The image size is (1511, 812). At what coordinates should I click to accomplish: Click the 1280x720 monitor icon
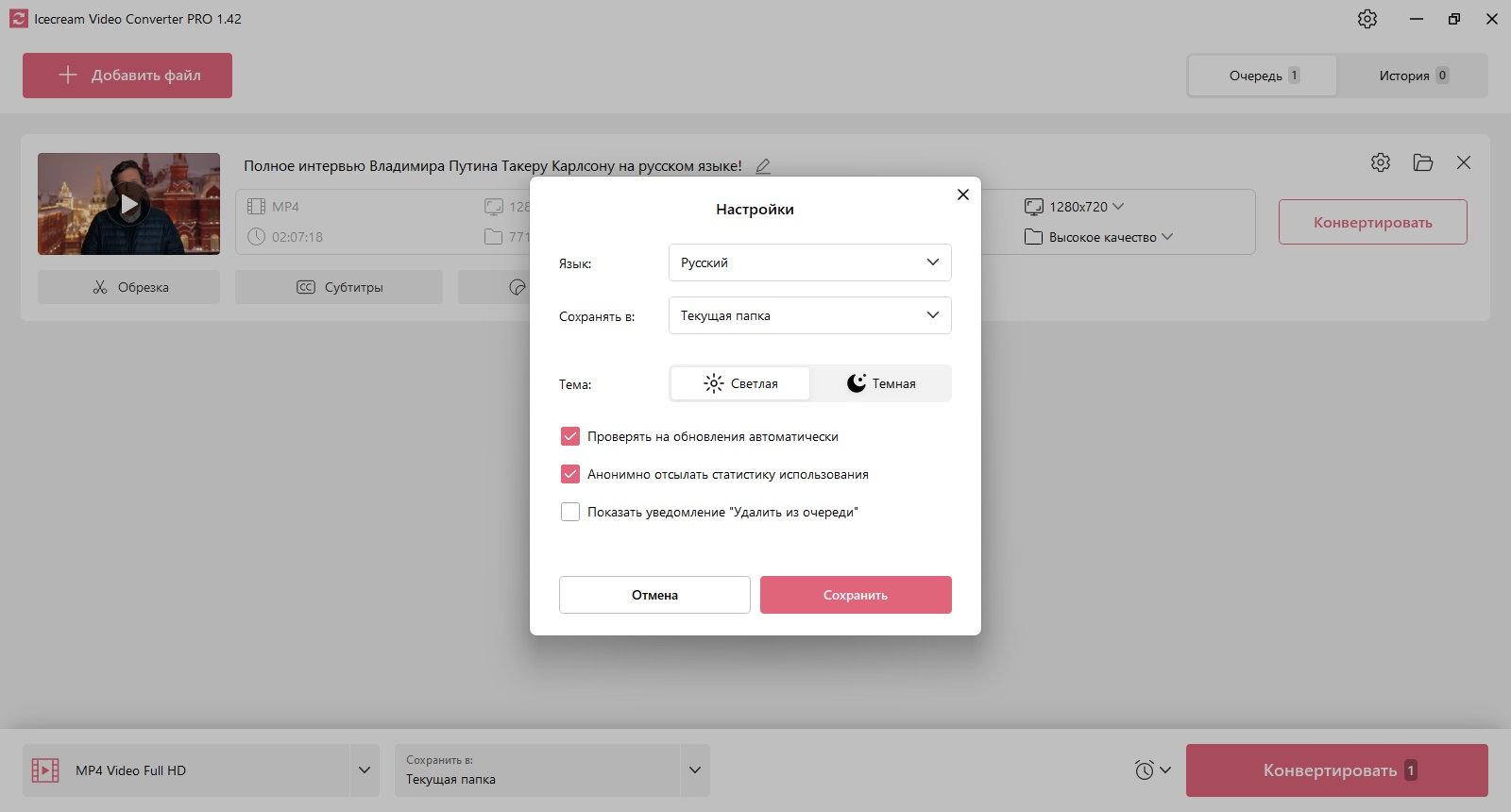click(x=1034, y=207)
